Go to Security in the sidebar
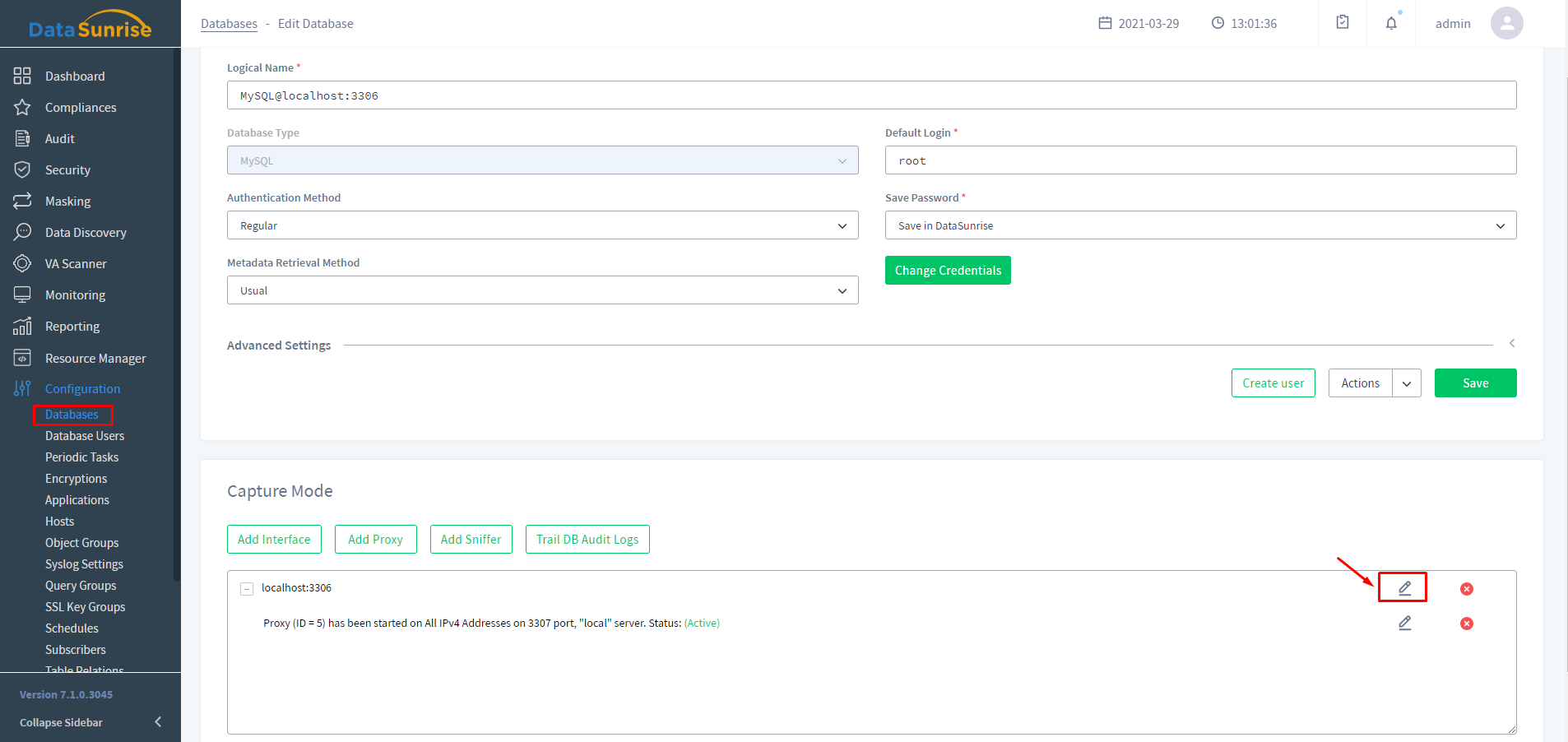The image size is (1568, 742). (x=67, y=170)
